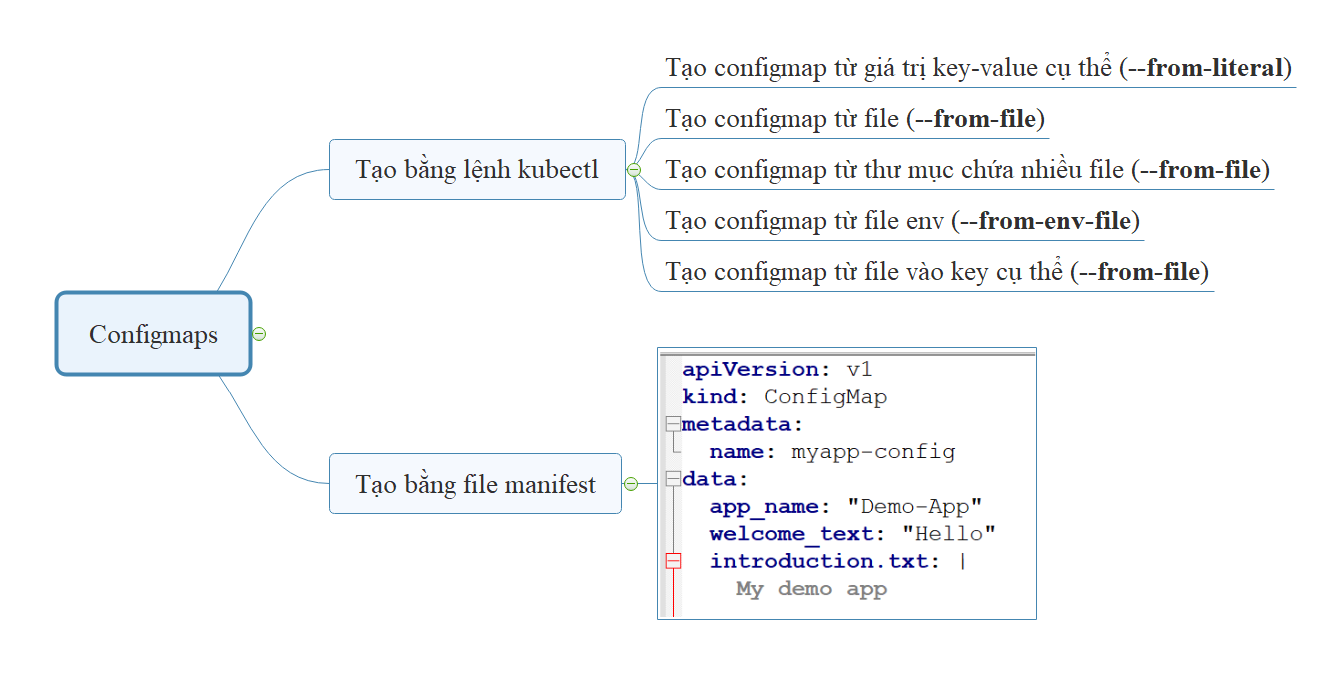Viewport: 1331px width, 678px height.
Task: Open the --from-literal topic entry
Action: (978, 67)
